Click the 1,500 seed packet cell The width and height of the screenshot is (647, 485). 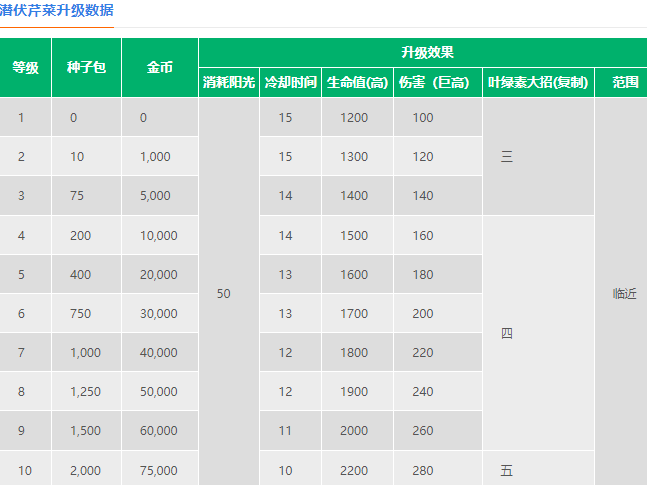click(x=86, y=431)
